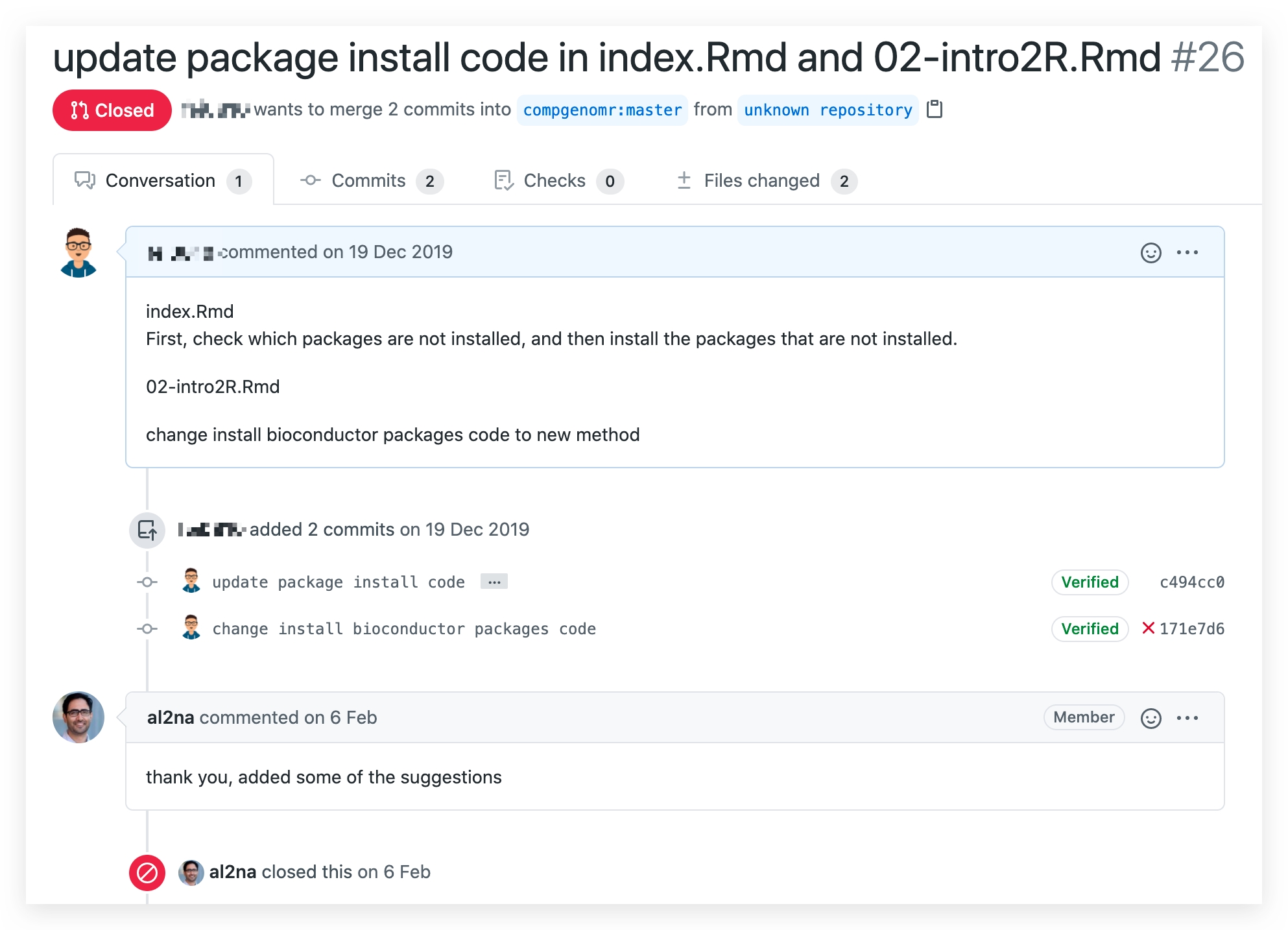
Task: Click al2na's small avatar in the closed event
Action: [191, 872]
